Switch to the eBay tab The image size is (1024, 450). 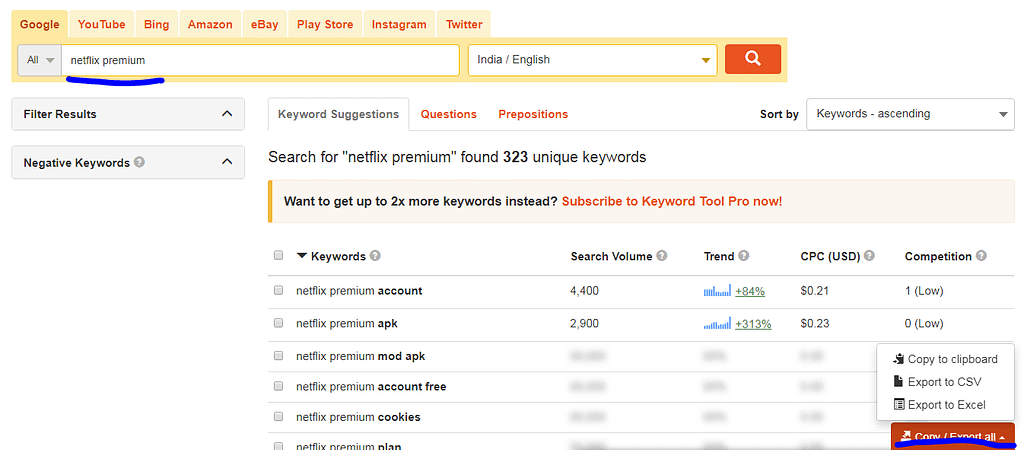[x=264, y=24]
